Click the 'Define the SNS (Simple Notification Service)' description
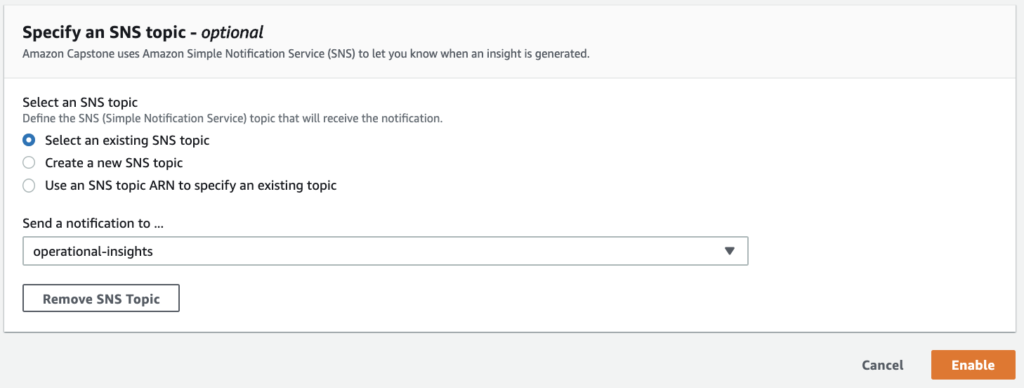Image resolution: width=1024 pixels, height=388 pixels. pyautogui.click(x=232, y=119)
